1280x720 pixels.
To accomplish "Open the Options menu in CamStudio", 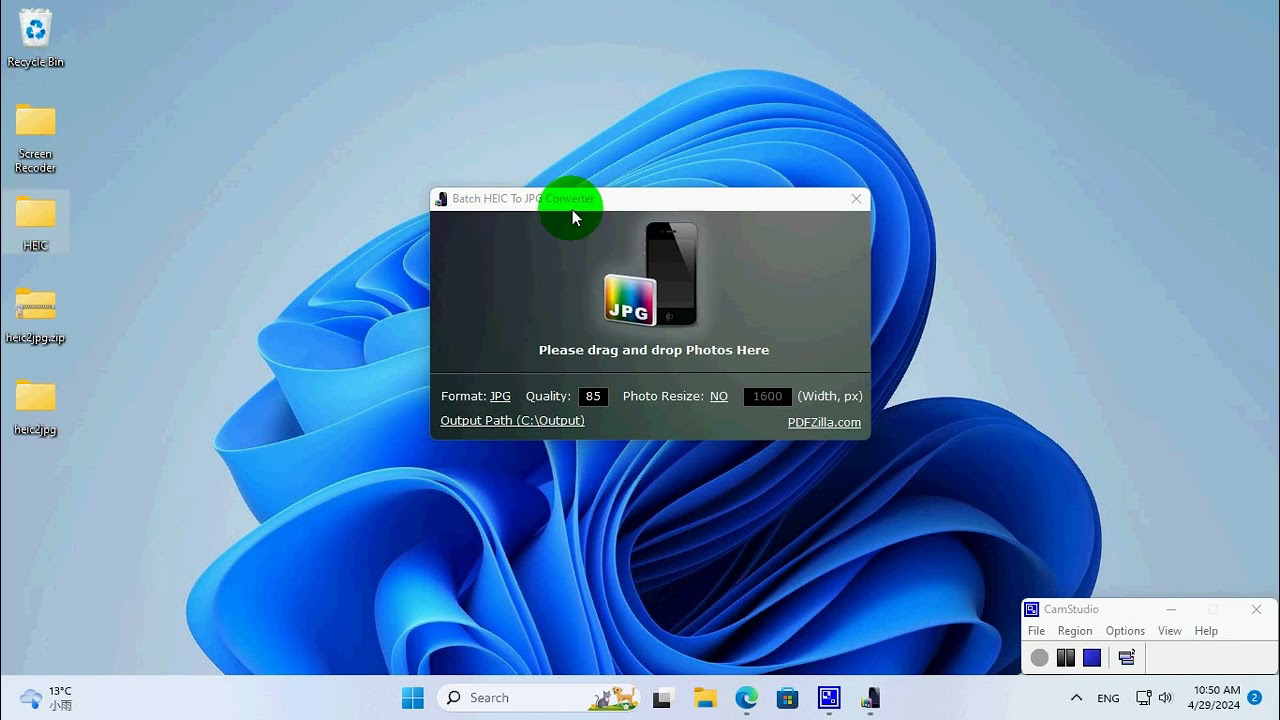I will [x=1125, y=631].
